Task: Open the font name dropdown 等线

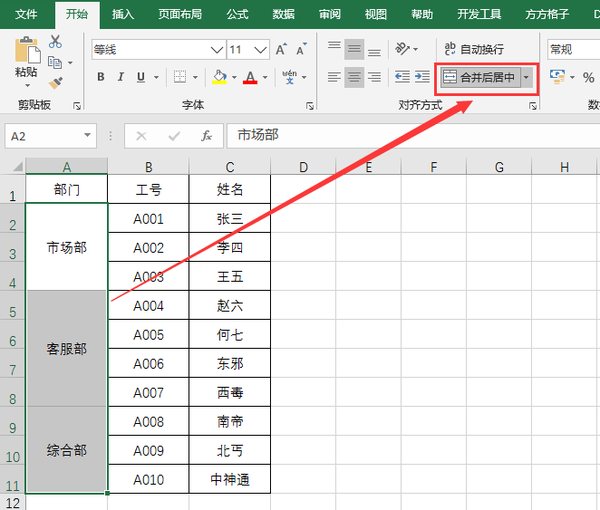Action: [217, 50]
